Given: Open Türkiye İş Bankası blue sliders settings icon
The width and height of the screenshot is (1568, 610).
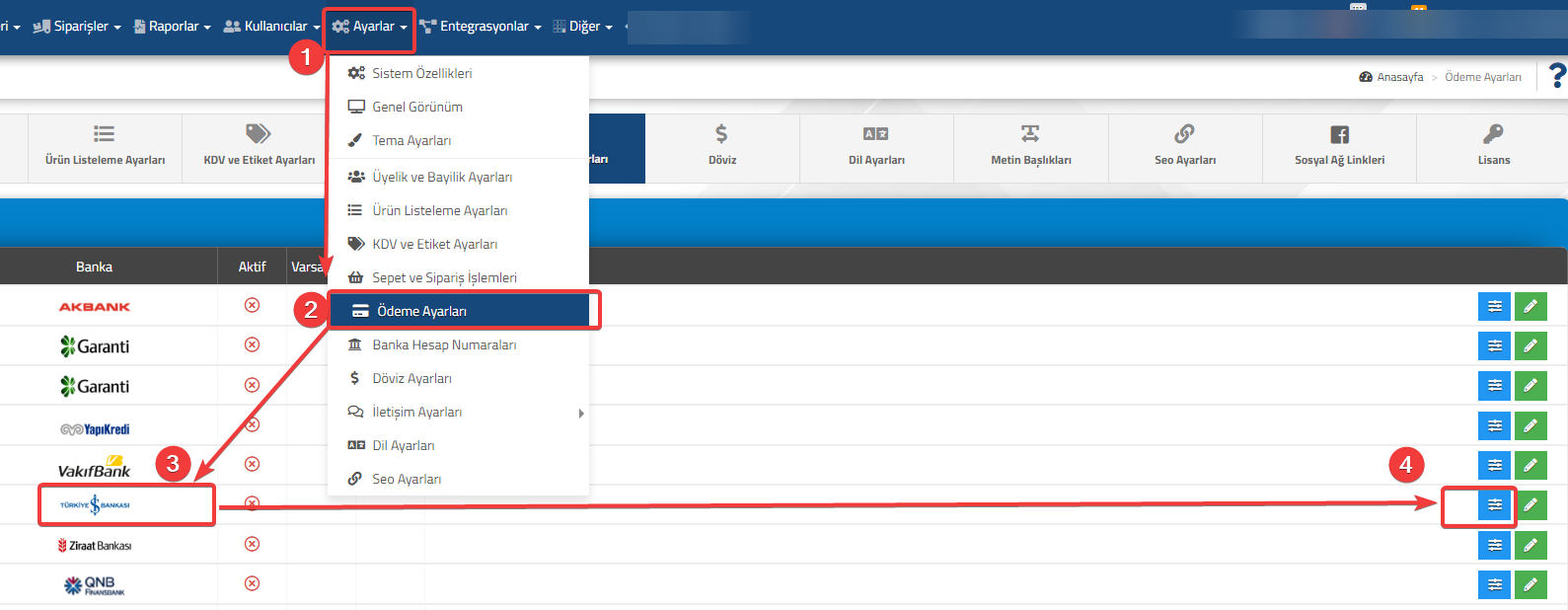Looking at the screenshot, I should pyautogui.click(x=1495, y=505).
